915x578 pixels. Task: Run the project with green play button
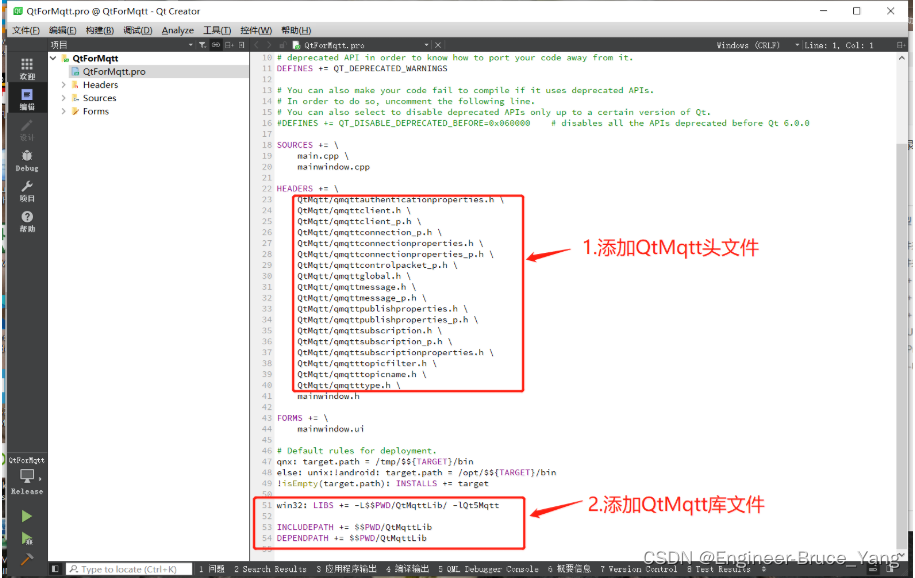click(27, 516)
